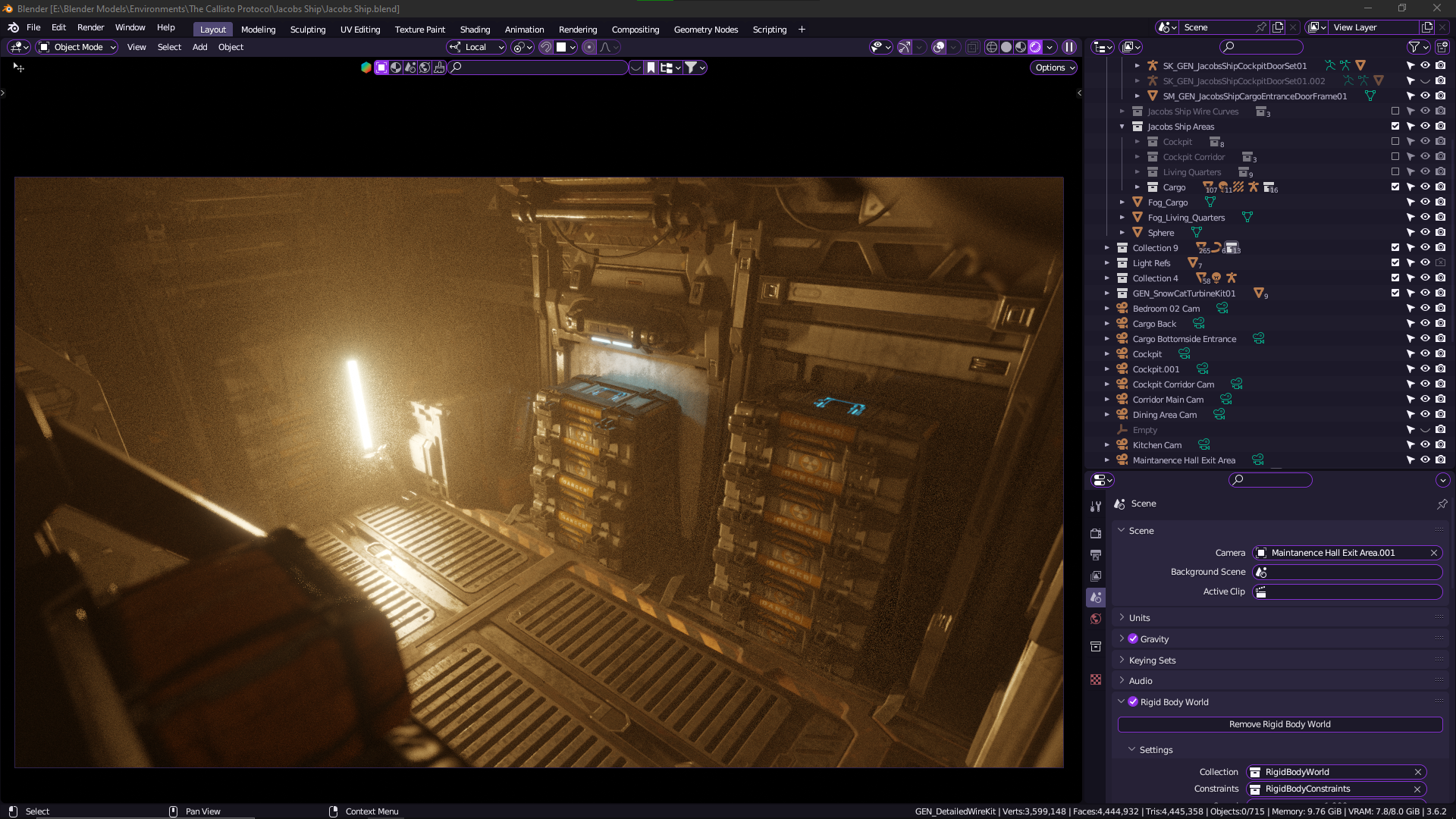Toggle snapping magnet in viewport header

click(546, 47)
